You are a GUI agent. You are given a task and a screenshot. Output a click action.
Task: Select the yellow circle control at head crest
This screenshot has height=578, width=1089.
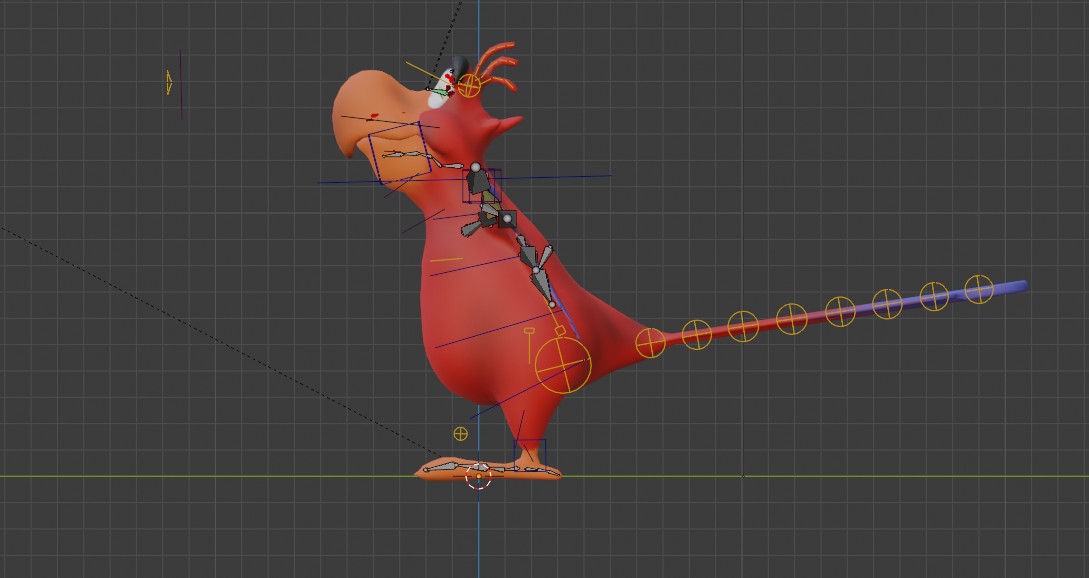(x=469, y=85)
